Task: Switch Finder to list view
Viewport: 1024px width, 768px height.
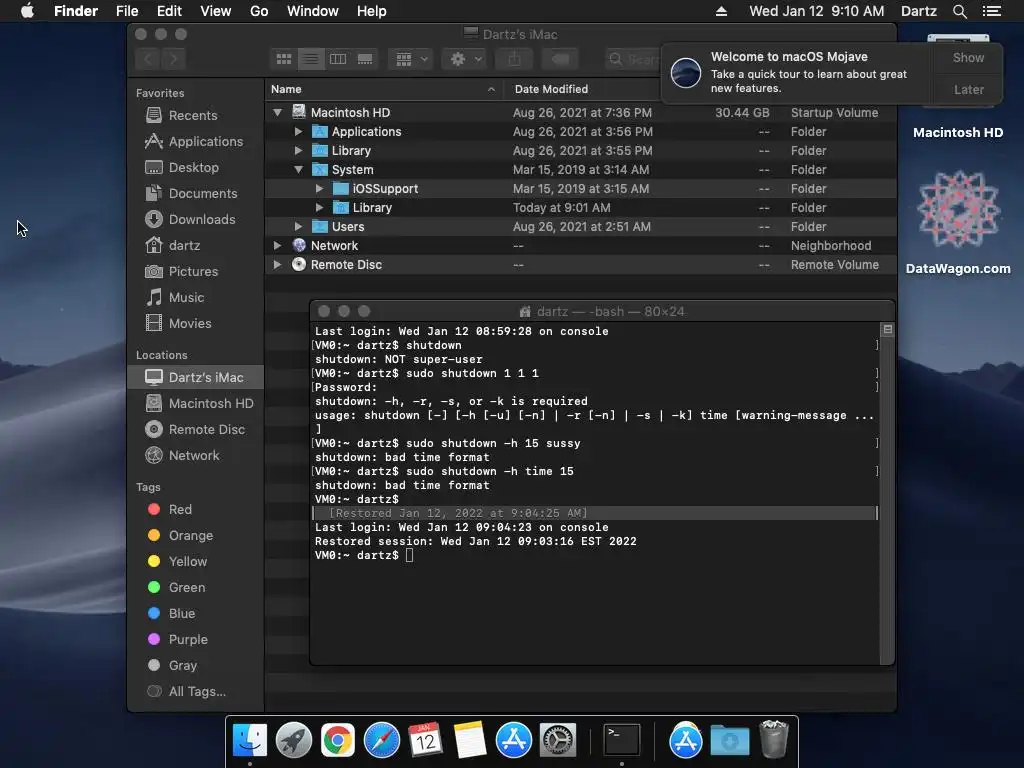Action: (311, 59)
